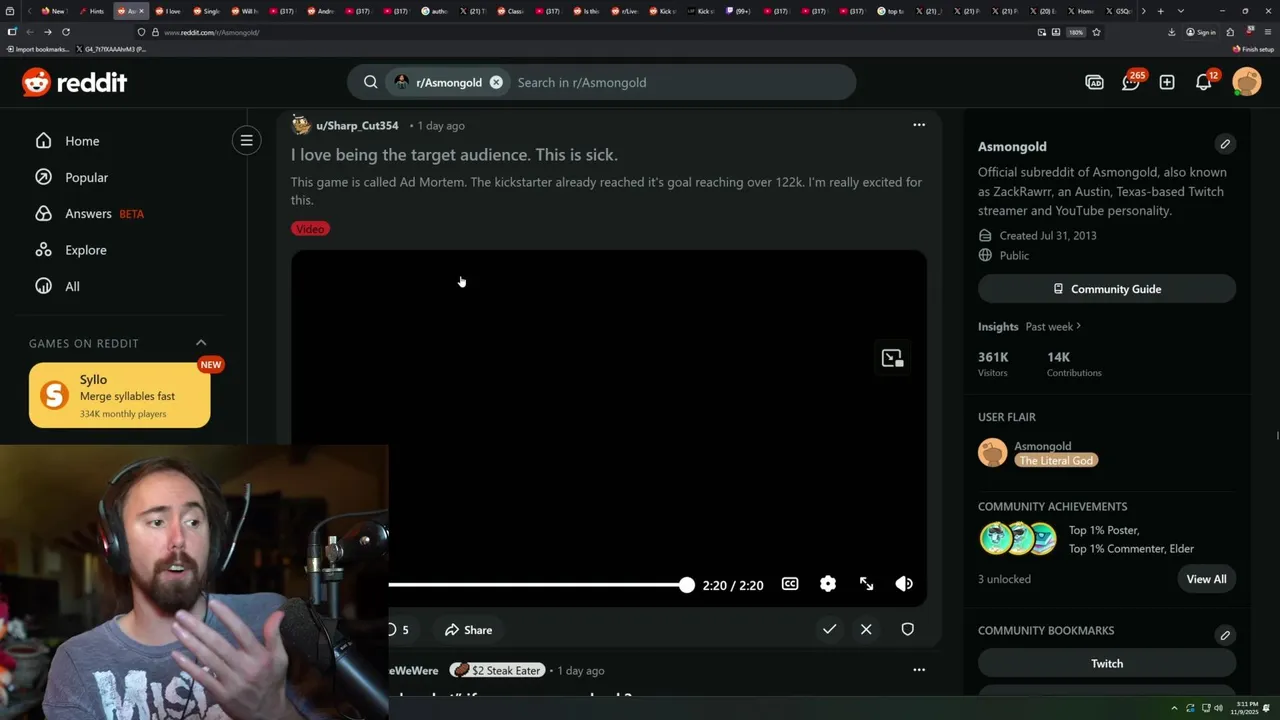View all community achievements

coord(1206,579)
